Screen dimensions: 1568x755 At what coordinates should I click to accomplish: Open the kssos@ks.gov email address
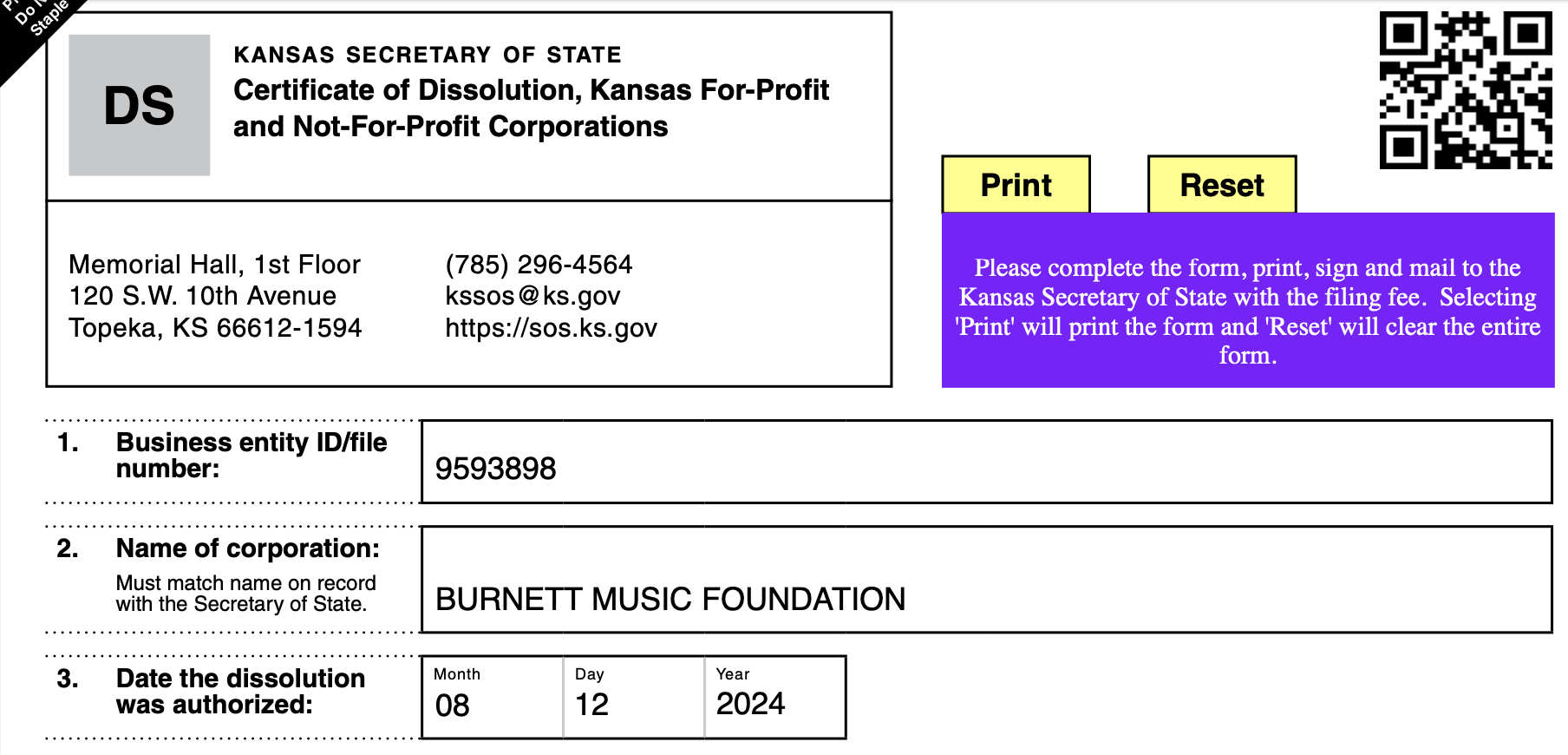(532, 296)
